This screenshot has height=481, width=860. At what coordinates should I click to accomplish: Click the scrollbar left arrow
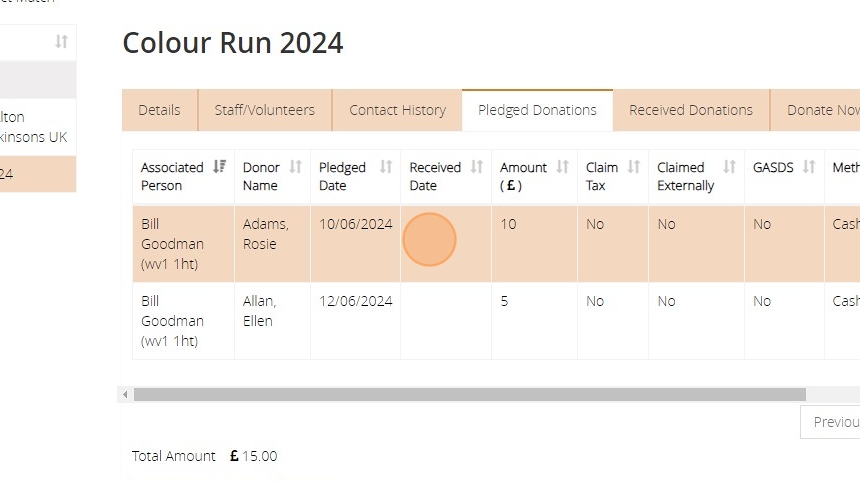pyautogui.click(x=125, y=395)
